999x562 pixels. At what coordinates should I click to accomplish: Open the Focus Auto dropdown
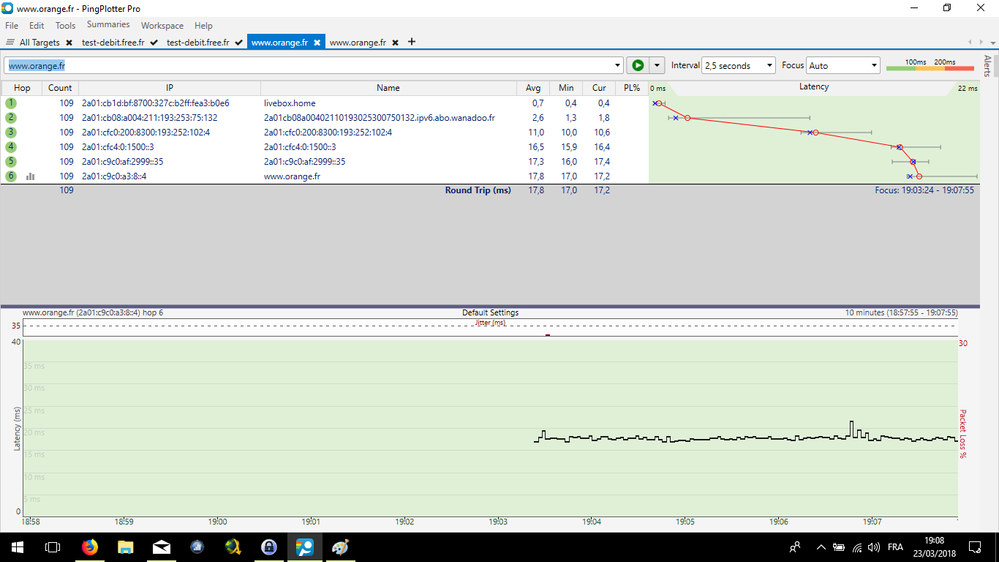tap(843, 65)
